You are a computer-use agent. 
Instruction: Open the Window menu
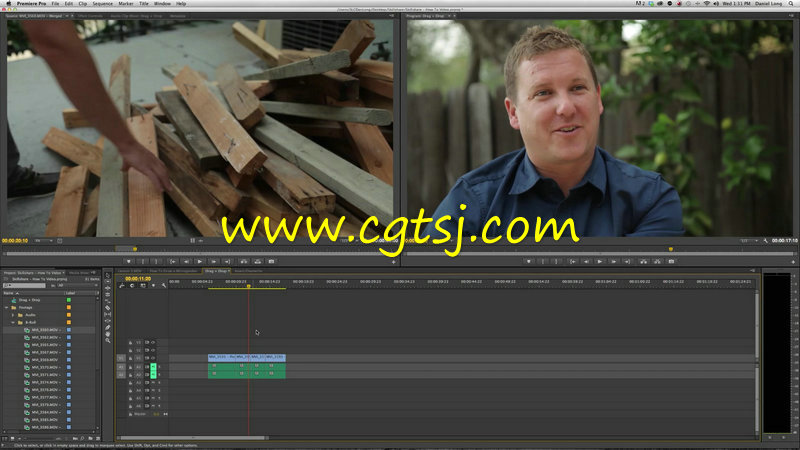pos(162,4)
